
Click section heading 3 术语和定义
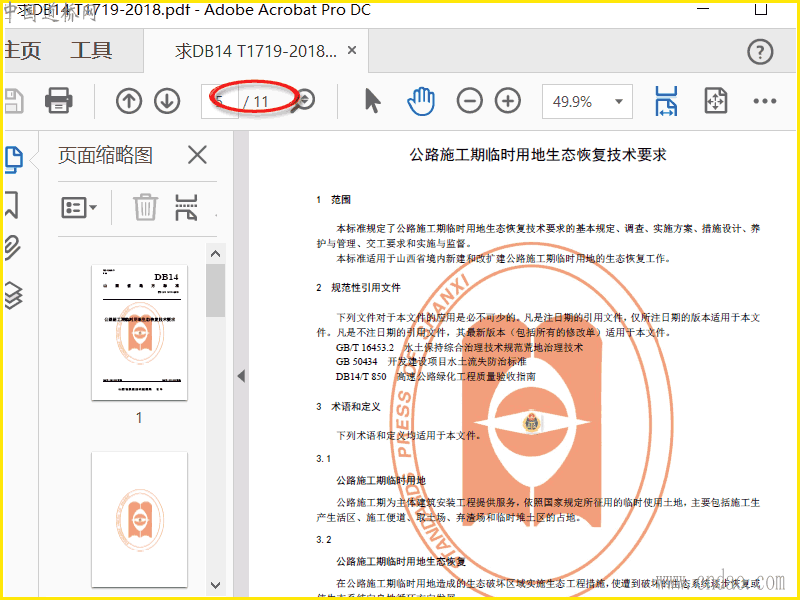(348, 407)
